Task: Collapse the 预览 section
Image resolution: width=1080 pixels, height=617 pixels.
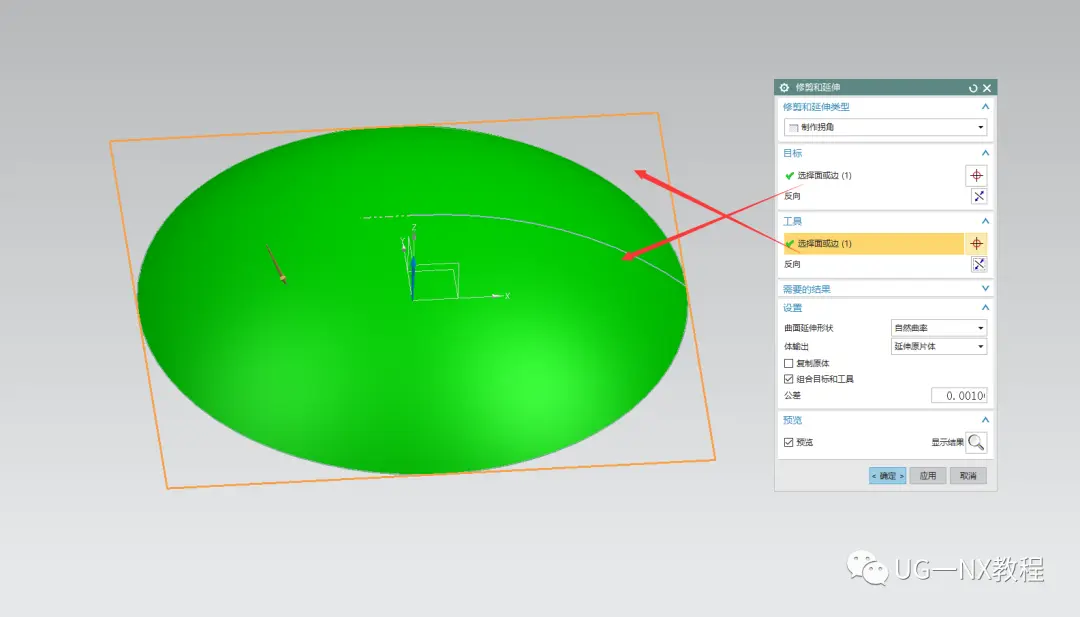Action: (985, 420)
